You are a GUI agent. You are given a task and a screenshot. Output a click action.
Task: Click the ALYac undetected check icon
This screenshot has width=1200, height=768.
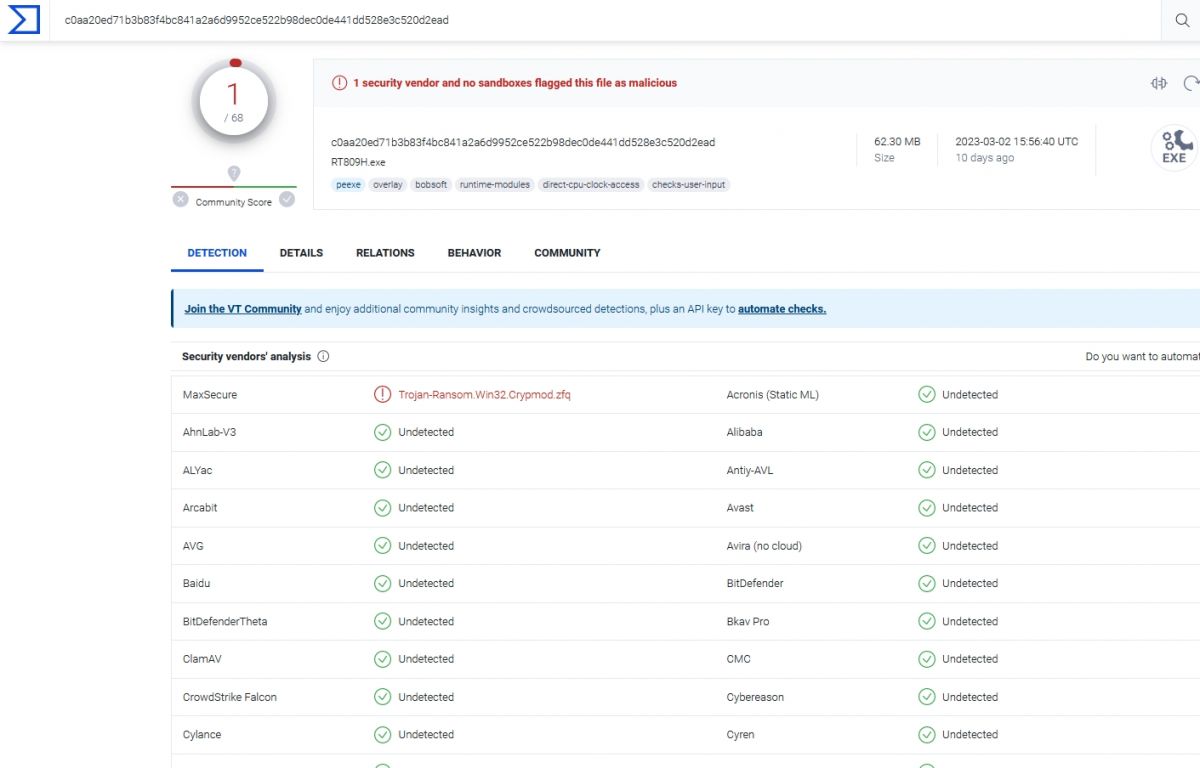(x=382, y=470)
